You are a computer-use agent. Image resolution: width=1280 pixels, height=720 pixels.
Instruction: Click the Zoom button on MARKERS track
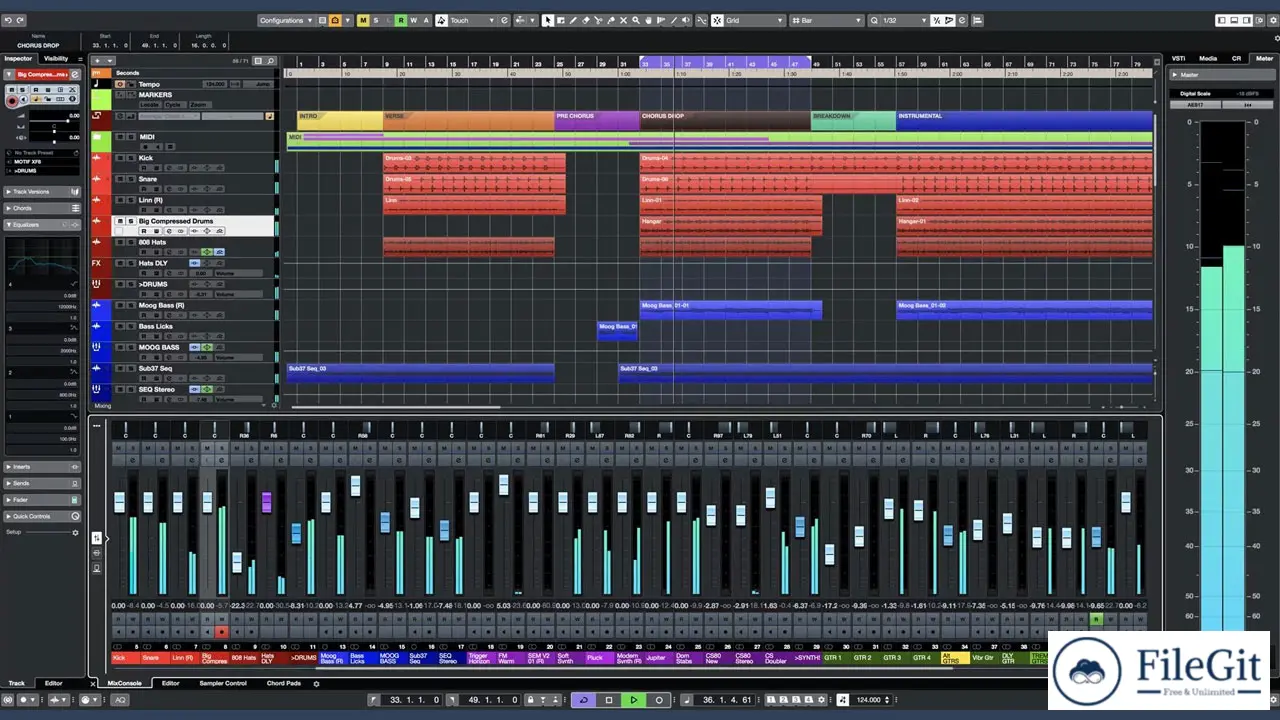[x=200, y=104]
